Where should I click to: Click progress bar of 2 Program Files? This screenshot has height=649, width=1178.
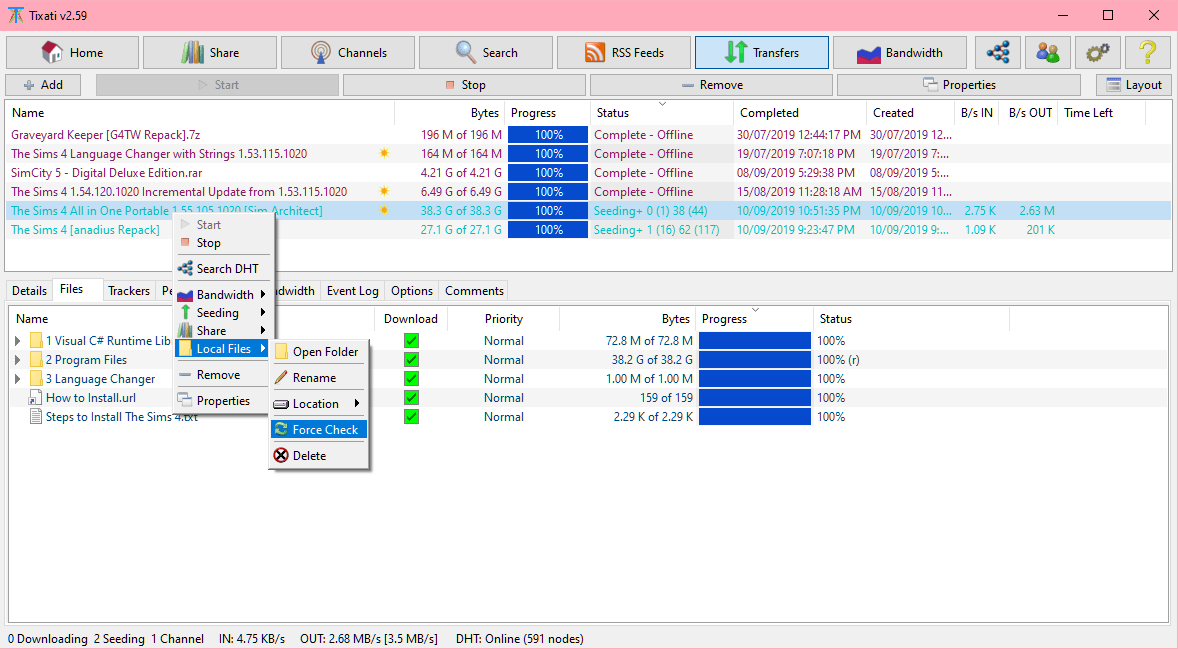[x=754, y=360]
